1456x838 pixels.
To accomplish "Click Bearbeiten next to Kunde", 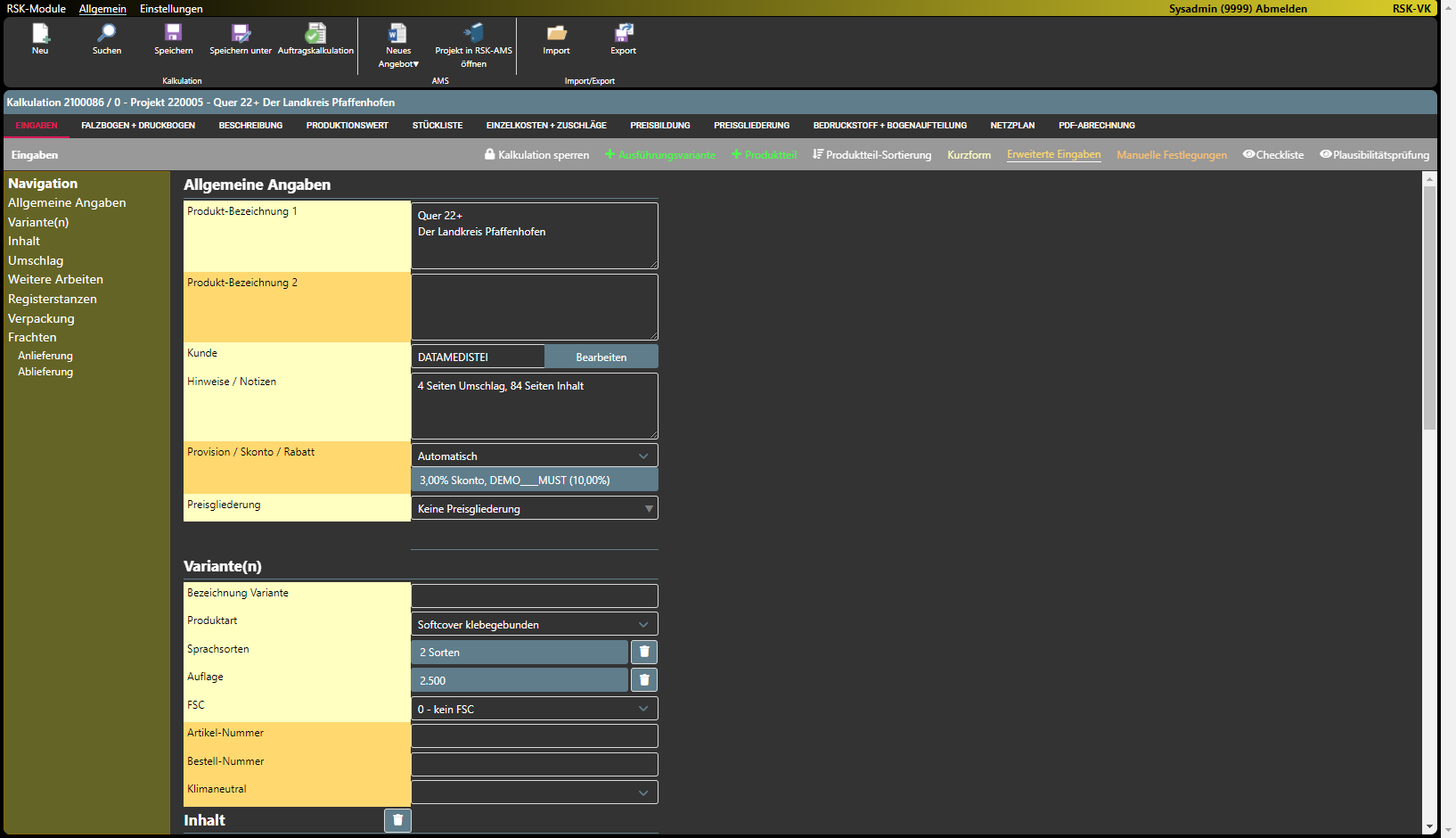I will [x=601, y=357].
